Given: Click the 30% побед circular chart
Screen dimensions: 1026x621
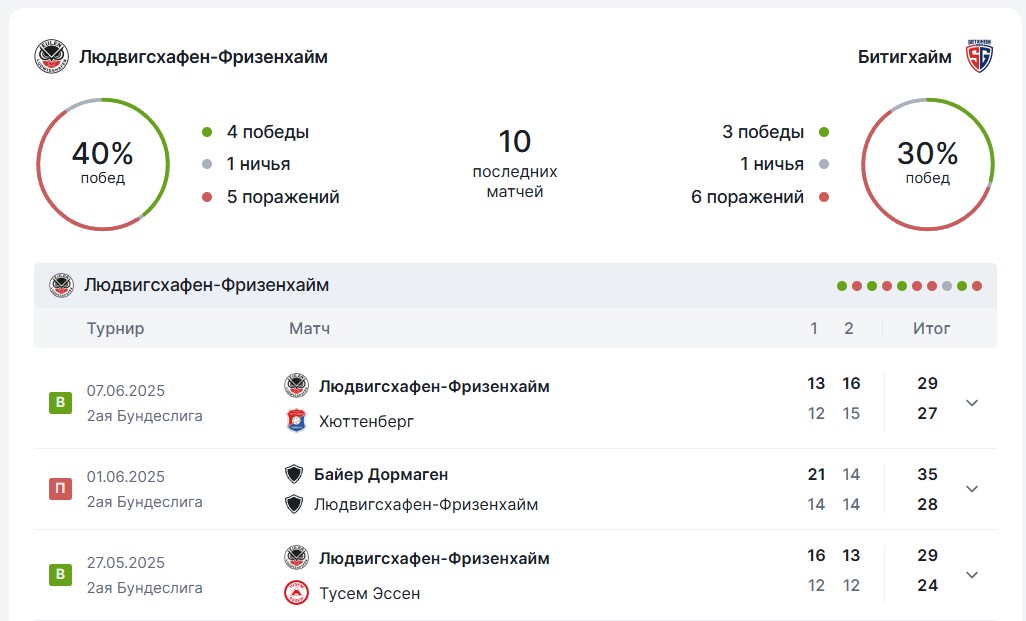Looking at the screenshot, I should 928,164.
